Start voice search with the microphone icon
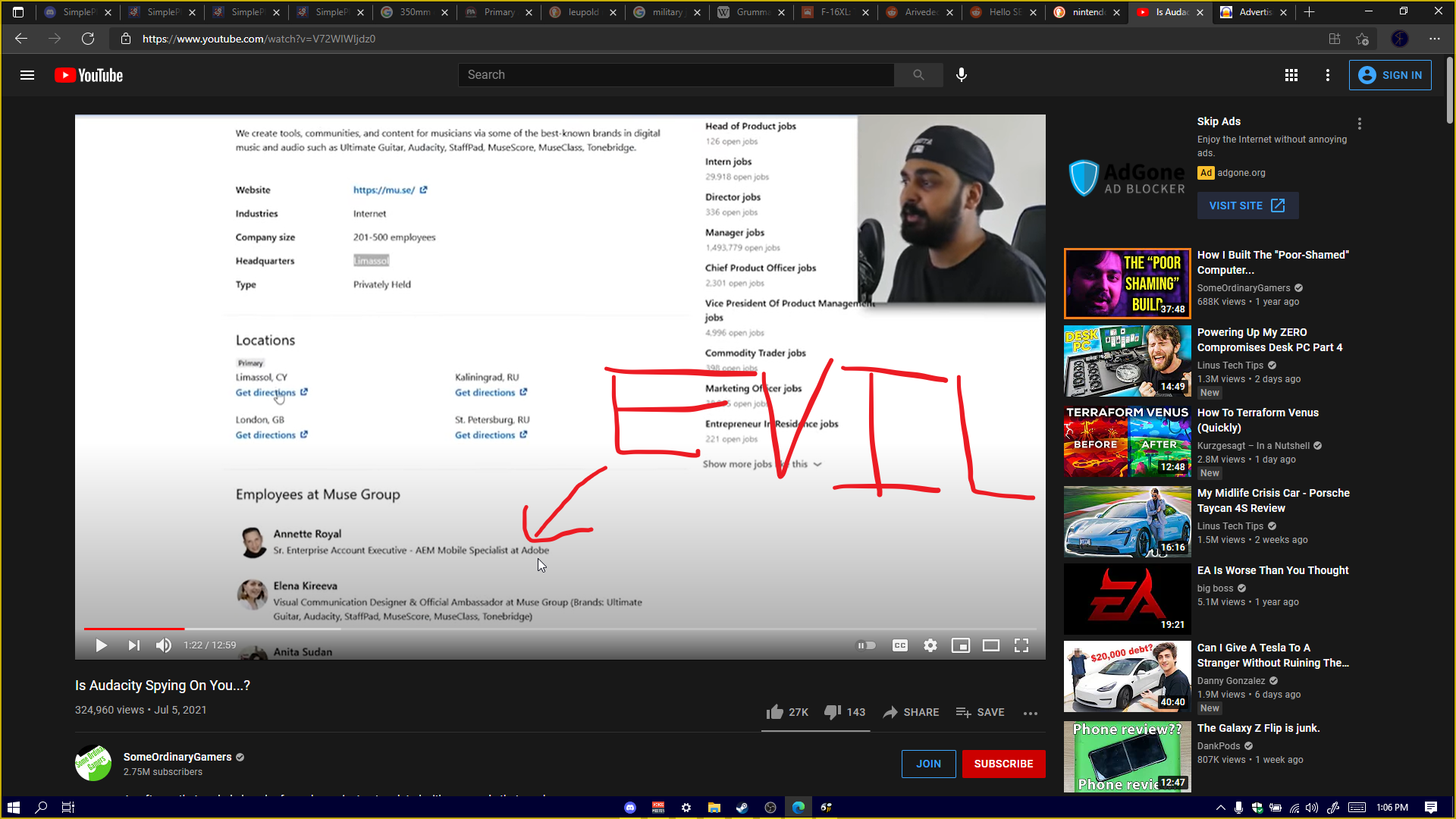Viewport: 1456px width, 819px height. pos(962,75)
